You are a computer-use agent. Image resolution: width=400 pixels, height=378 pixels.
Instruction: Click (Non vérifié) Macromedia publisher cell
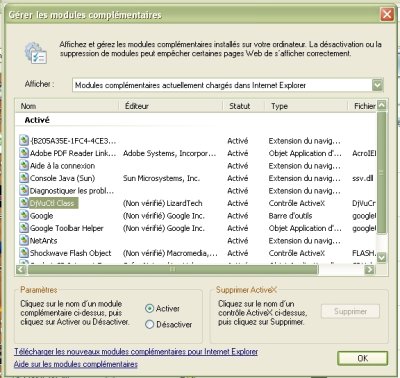170,253
